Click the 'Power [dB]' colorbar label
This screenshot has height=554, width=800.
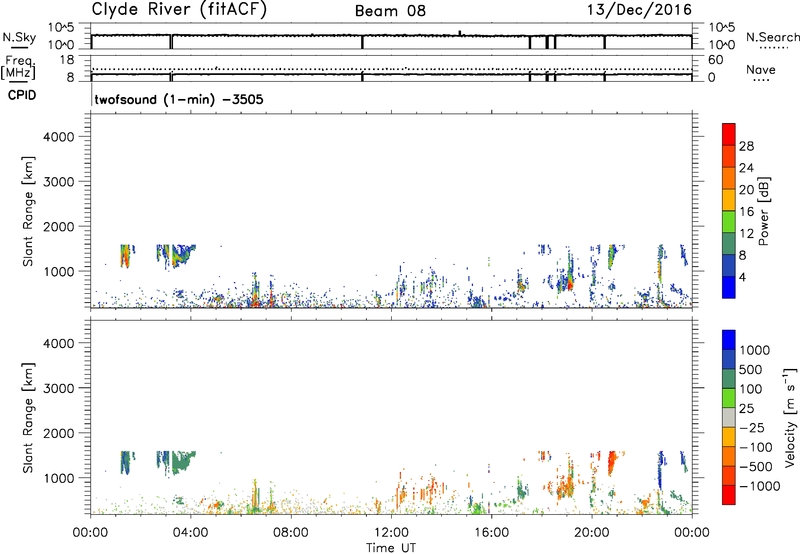coord(763,211)
